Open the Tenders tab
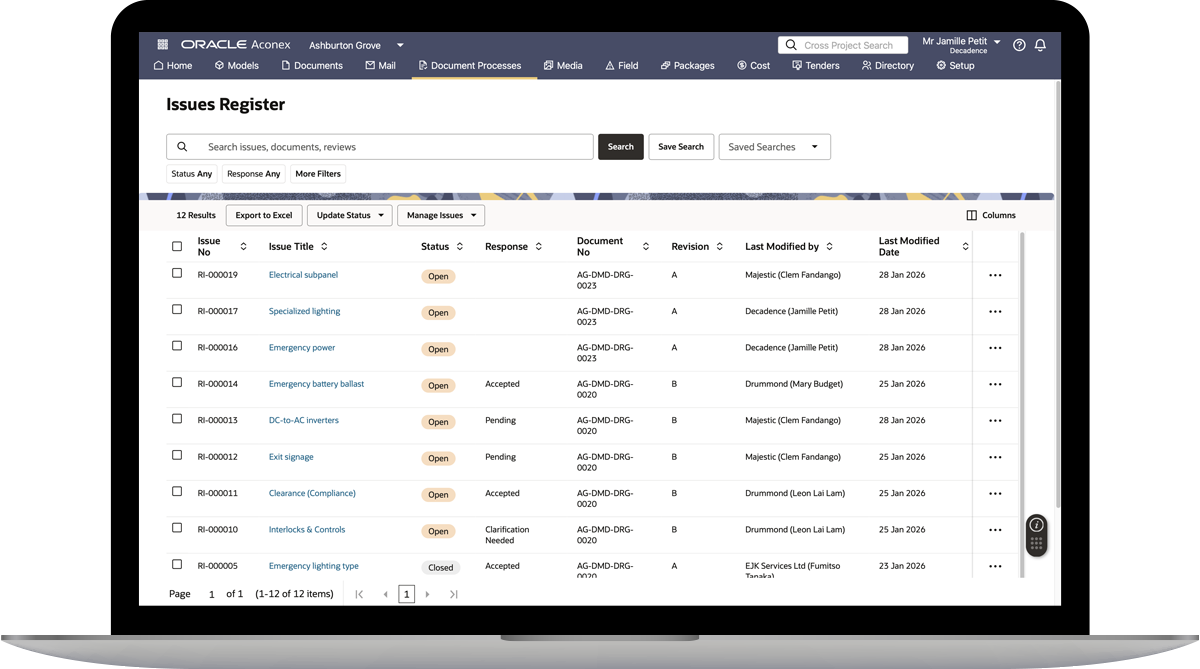This screenshot has width=1200, height=669. [815, 66]
